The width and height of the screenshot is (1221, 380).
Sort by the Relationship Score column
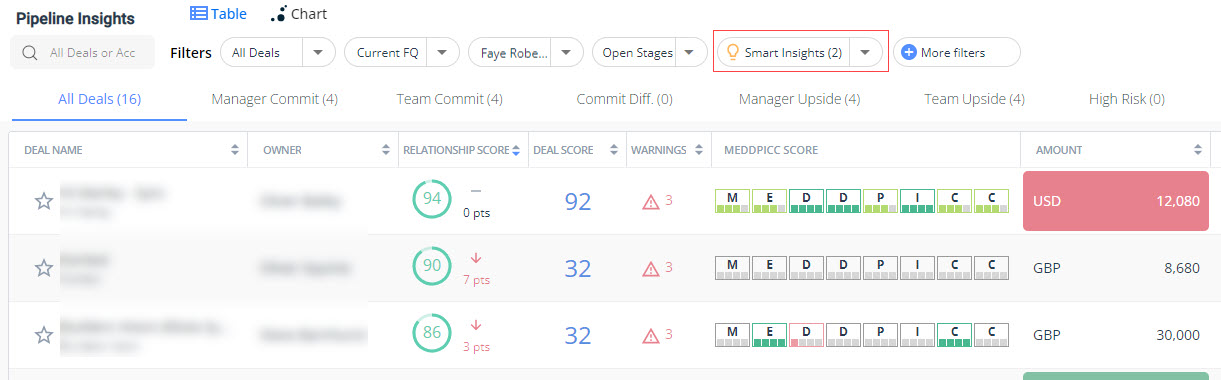pyautogui.click(x=516, y=150)
